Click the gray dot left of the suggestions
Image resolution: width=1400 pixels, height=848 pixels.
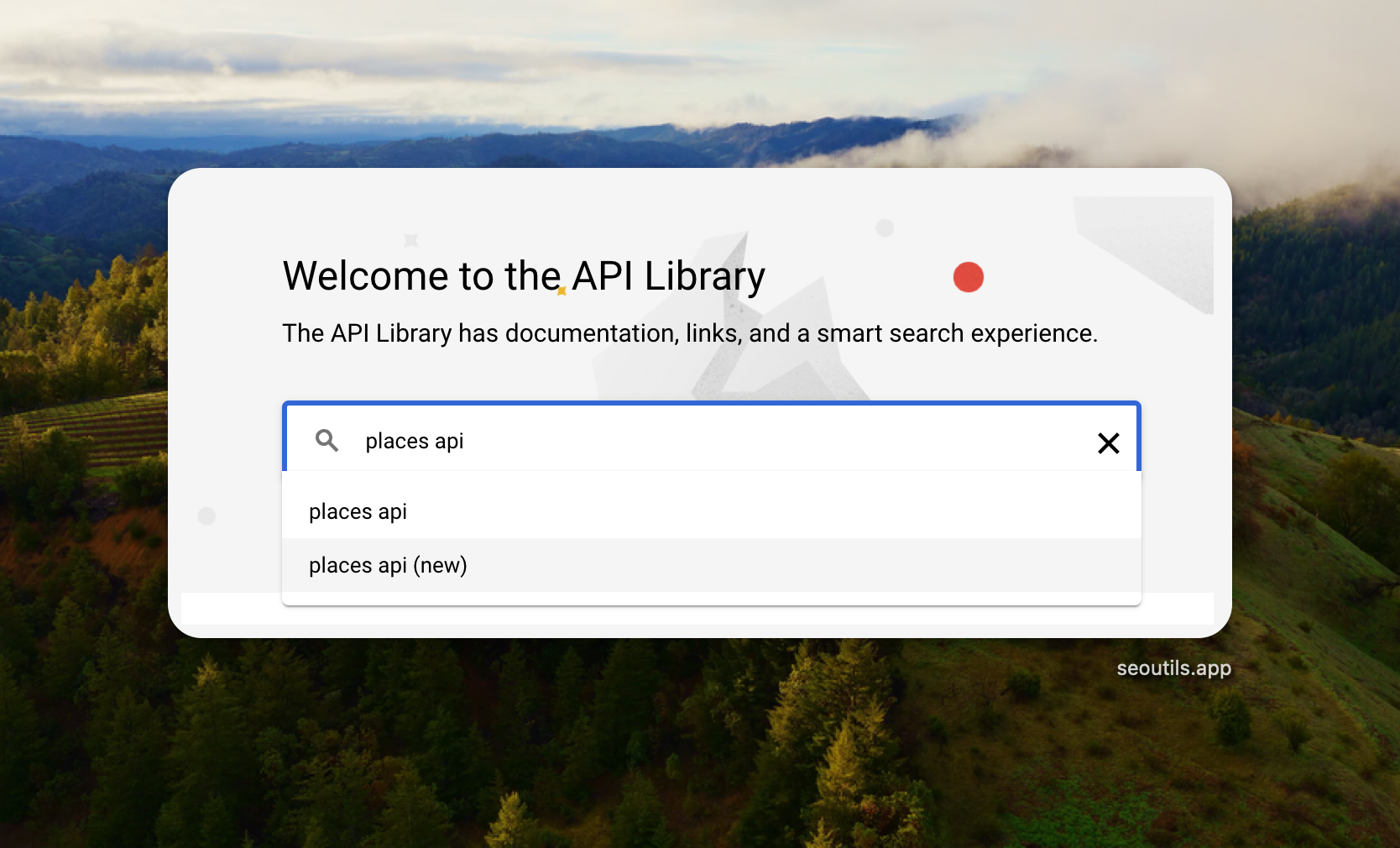click(x=206, y=516)
